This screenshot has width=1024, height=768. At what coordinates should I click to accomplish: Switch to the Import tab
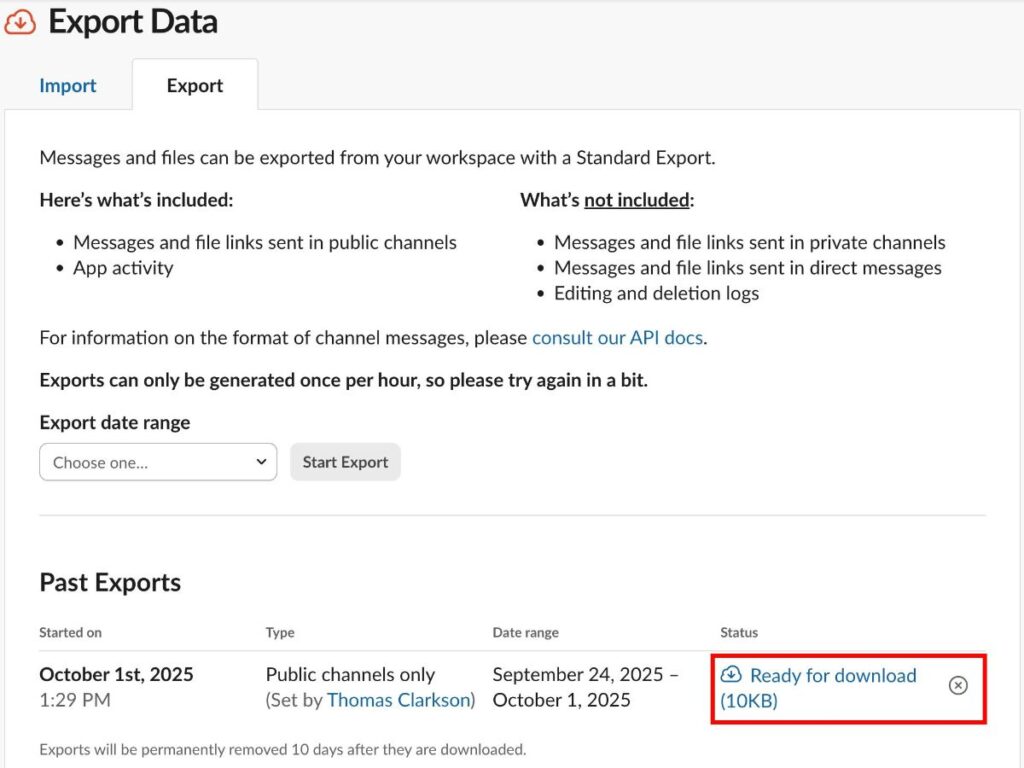point(68,86)
